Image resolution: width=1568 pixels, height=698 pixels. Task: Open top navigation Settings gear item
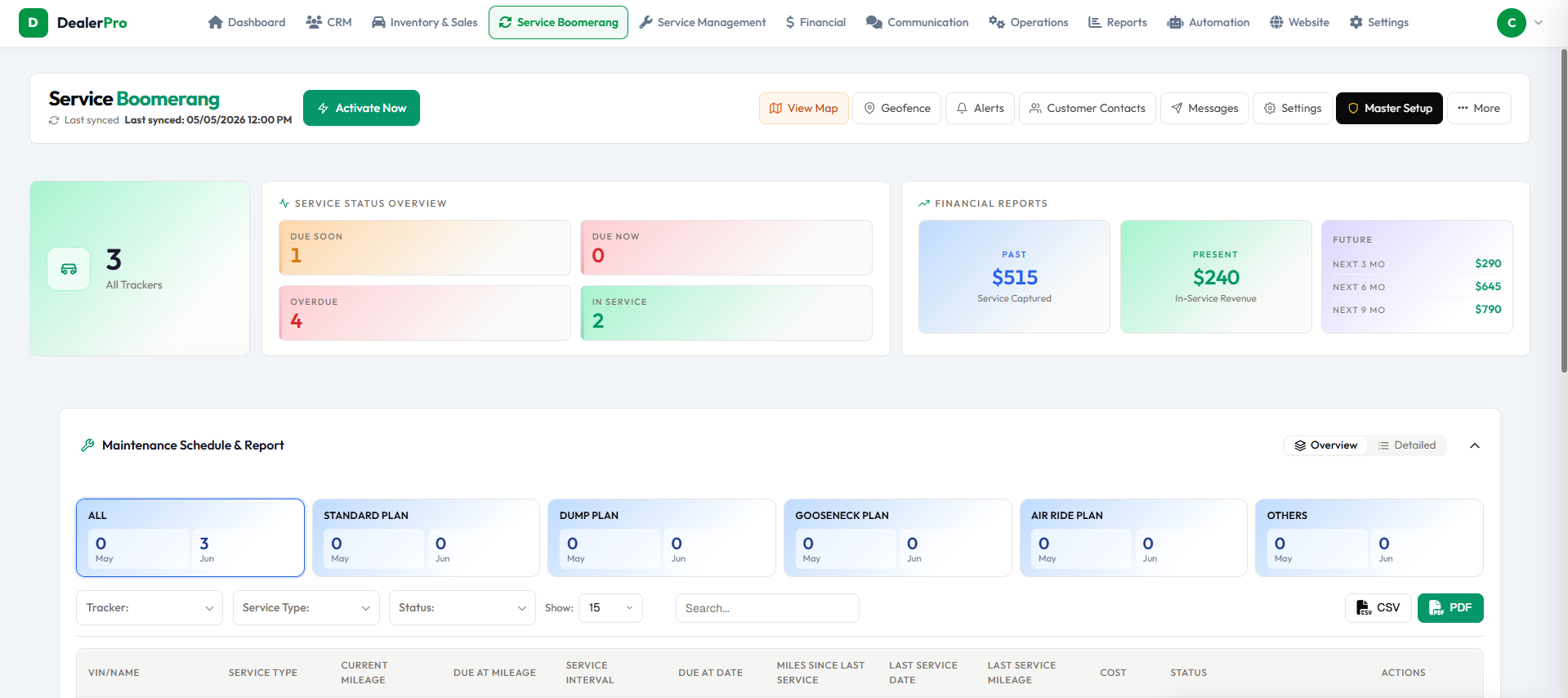1378,23
